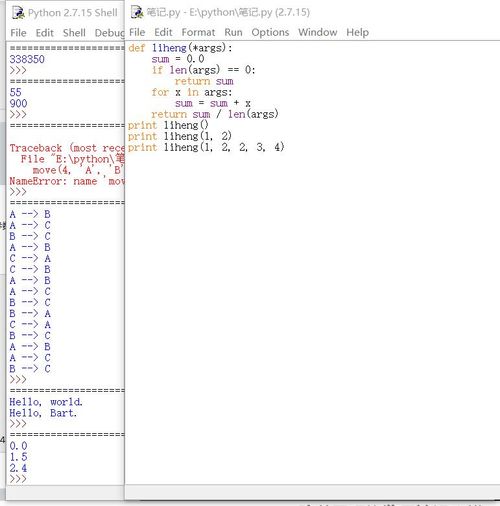Open the Shell window's Edit menu
Viewport: 500px width, 506px height.
[x=45, y=33]
